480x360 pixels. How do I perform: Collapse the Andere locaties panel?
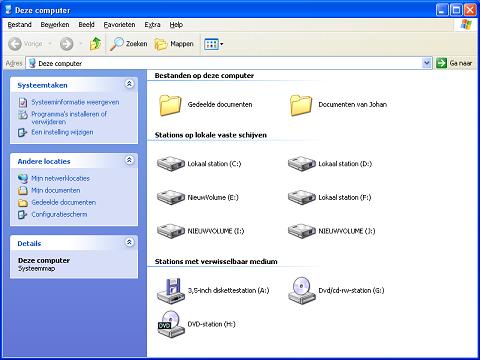(x=129, y=160)
